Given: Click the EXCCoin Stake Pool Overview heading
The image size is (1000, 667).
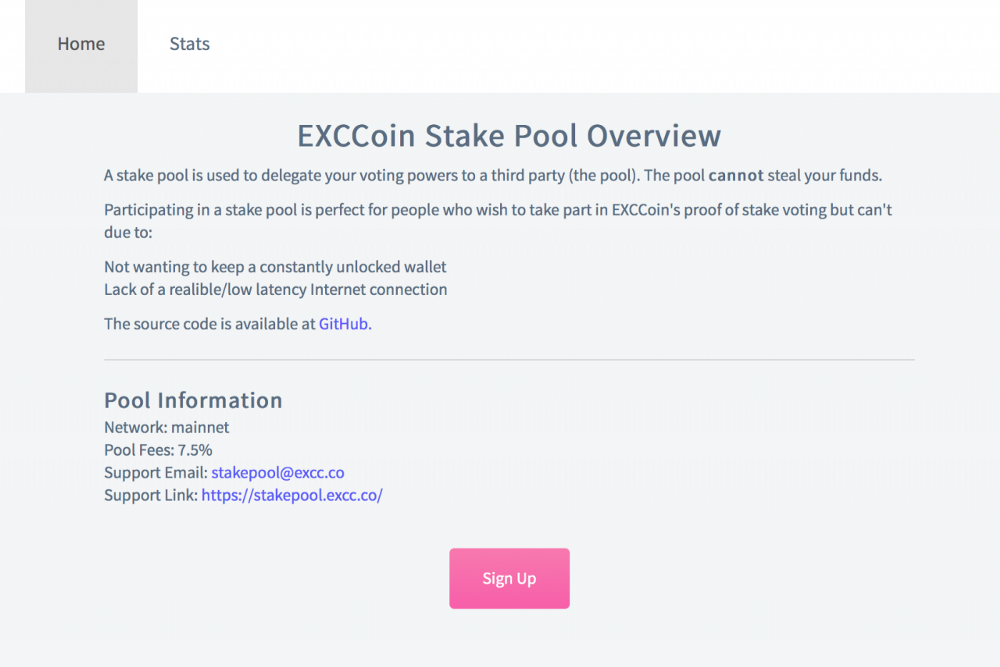Looking at the screenshot, I should (509, 136).
